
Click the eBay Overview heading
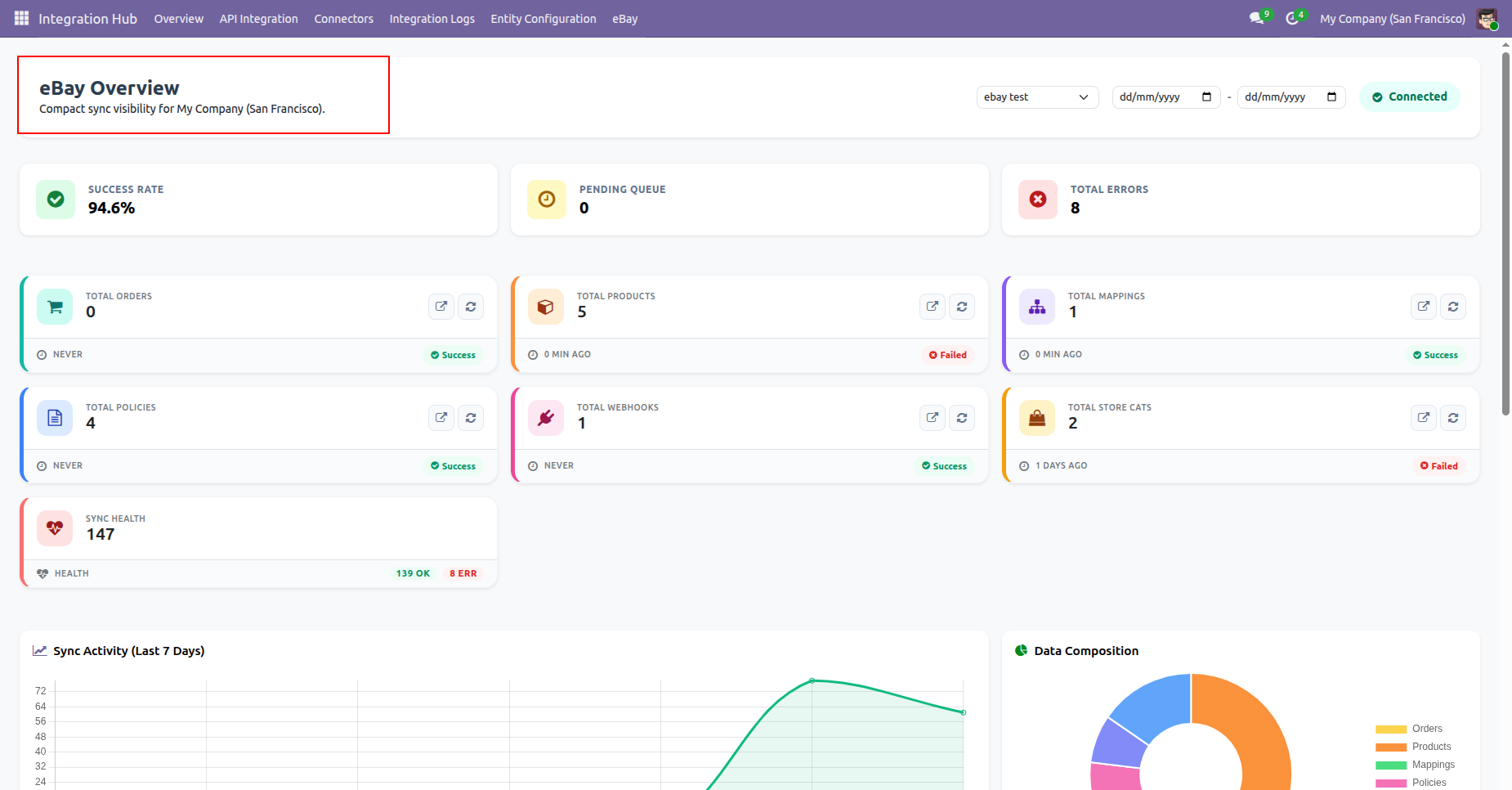tap(110, 88)
